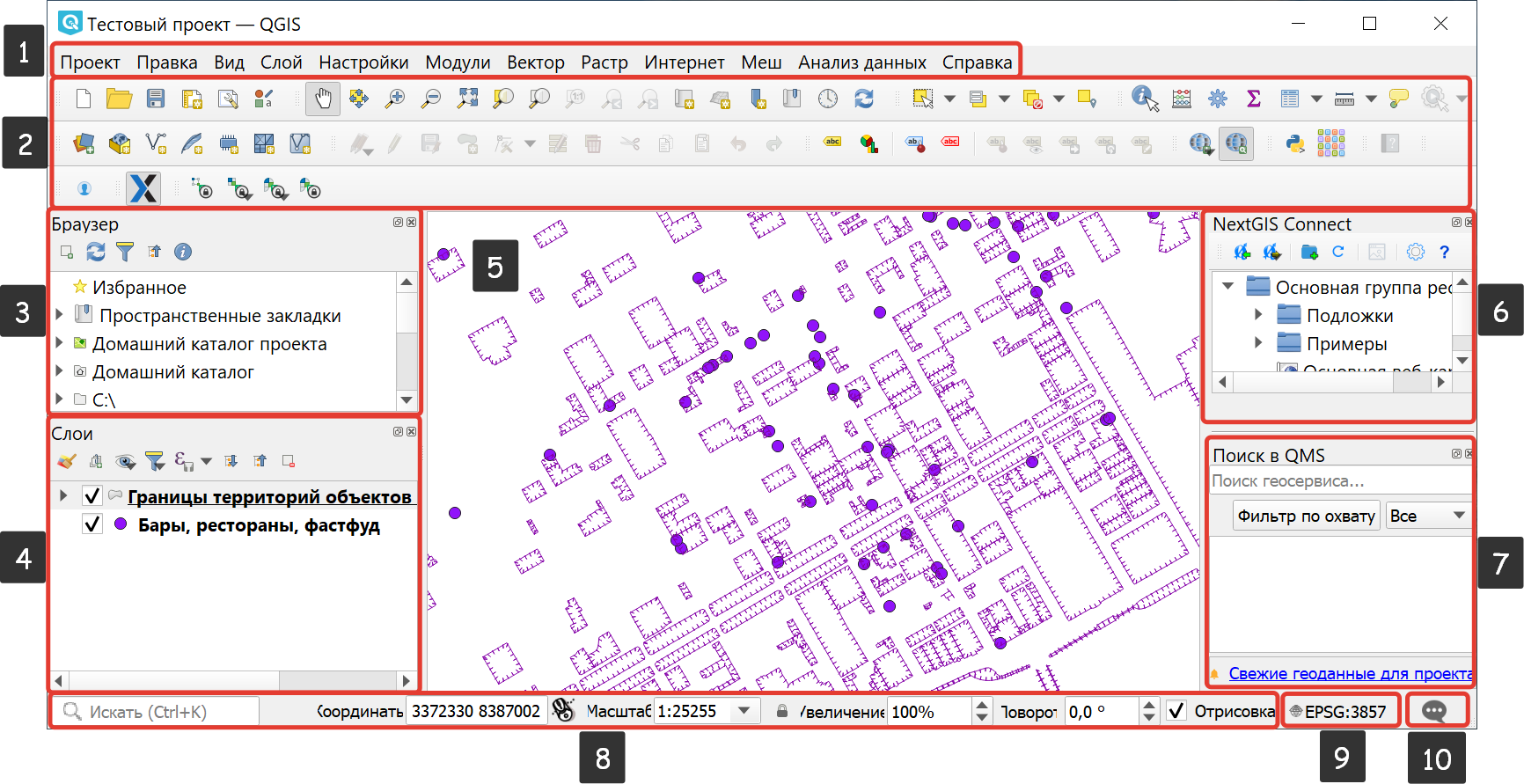Viewport: 1524px width, 784px height.
Task: Open the Проект menu
Action: [x=90, y=62]
